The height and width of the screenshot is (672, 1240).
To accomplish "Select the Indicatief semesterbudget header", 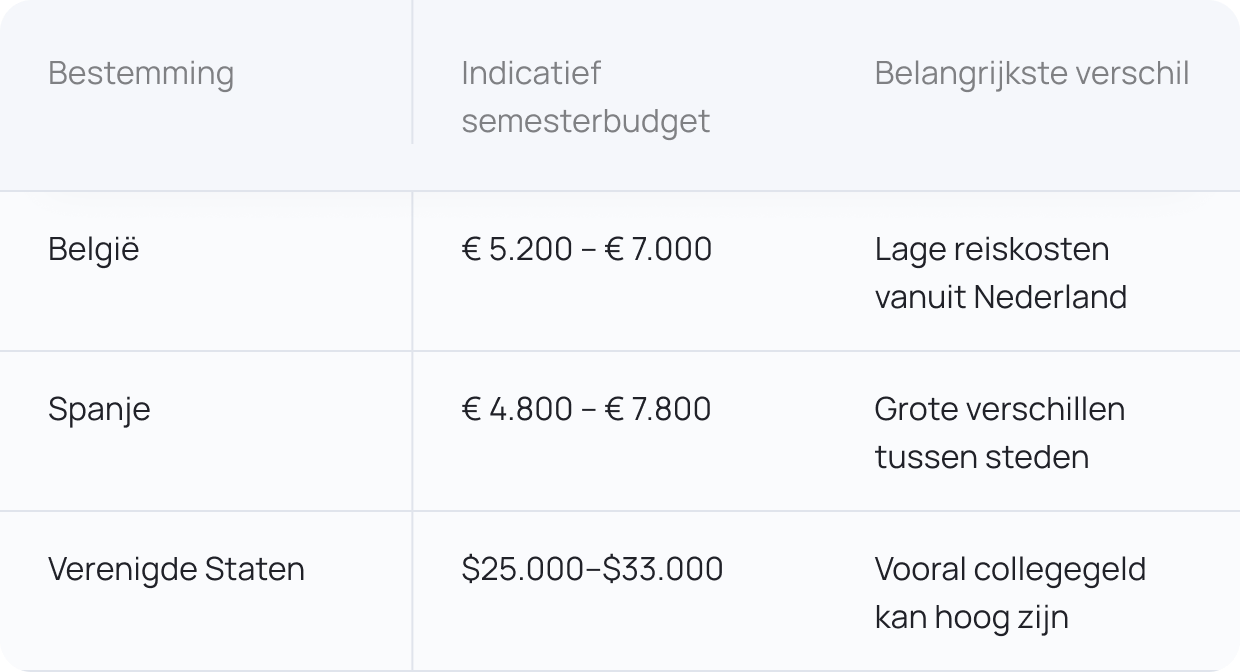I will click(586, 97).
